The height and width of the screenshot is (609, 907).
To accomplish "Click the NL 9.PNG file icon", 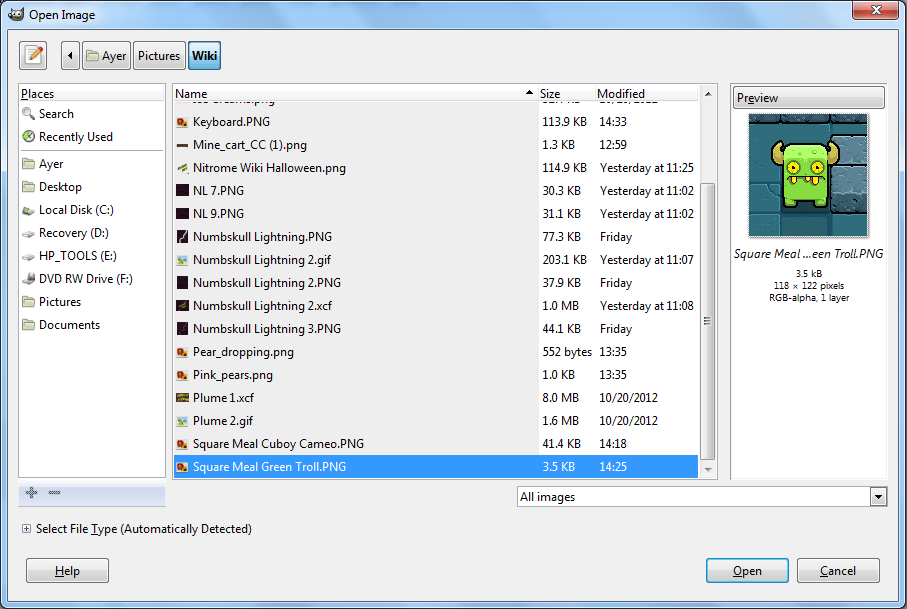I will [x=182, y=214].
